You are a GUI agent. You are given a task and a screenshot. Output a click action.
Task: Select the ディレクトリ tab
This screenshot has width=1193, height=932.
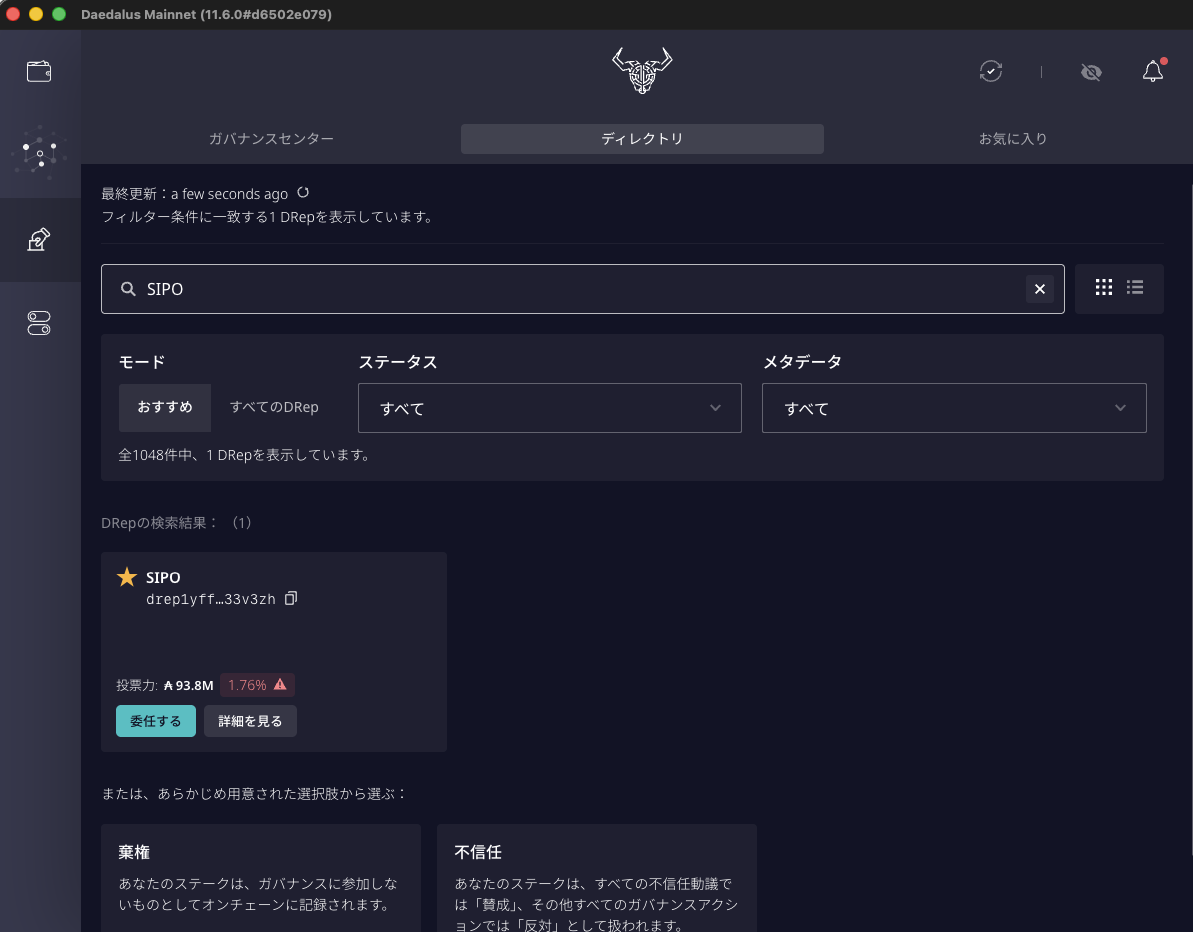[642, 138]
